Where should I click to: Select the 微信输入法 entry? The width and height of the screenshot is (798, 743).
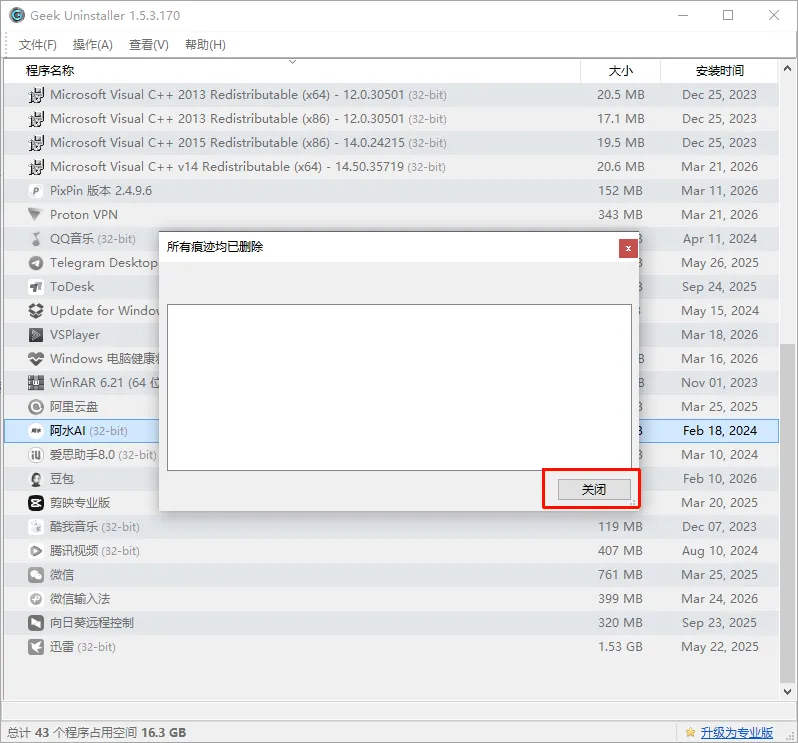point(391,599)
